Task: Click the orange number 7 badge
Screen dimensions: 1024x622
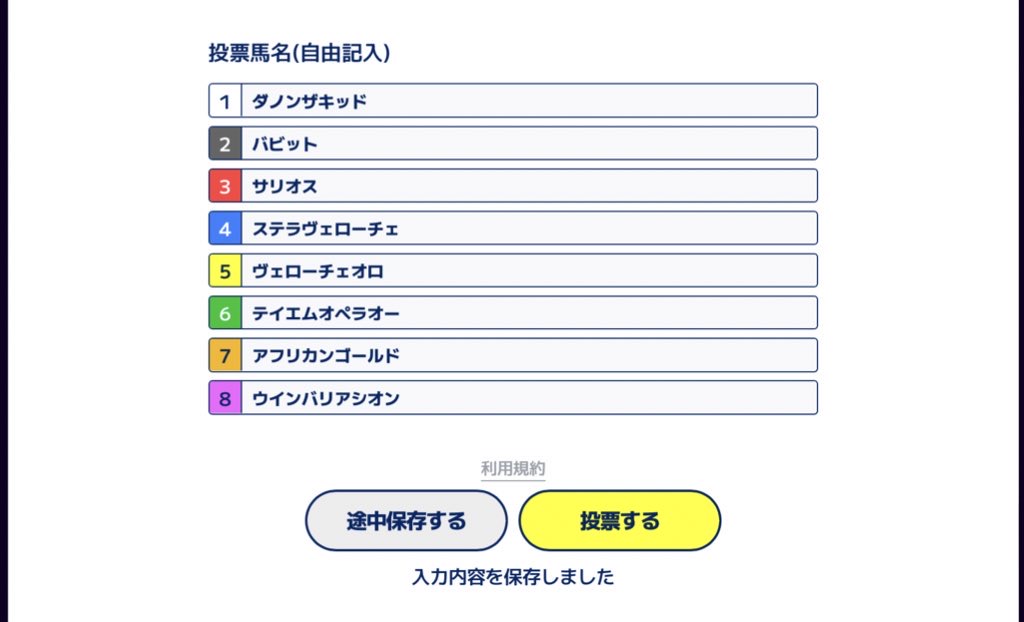Action: (225, 356)
